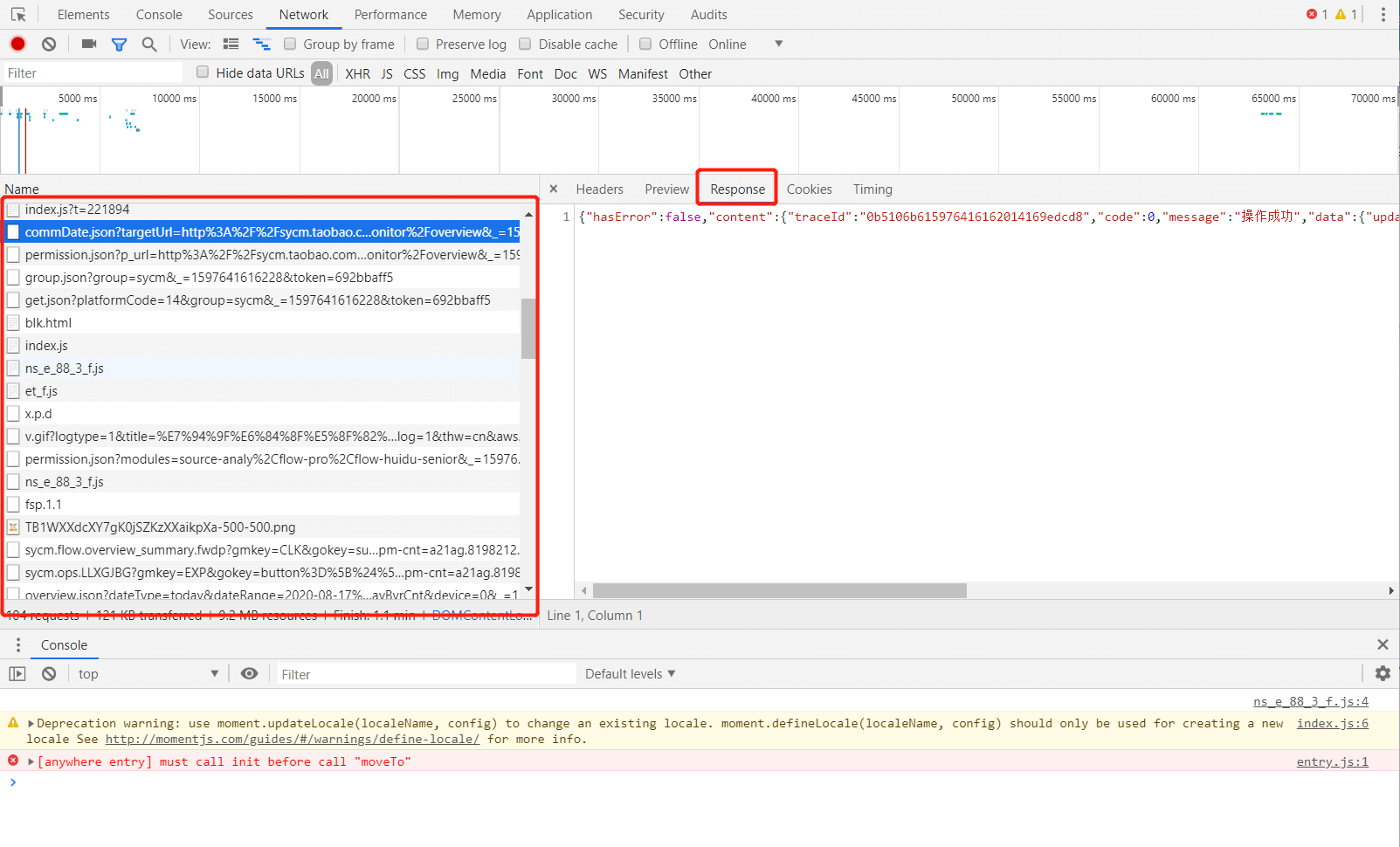Filter requests by XHR
Viewport: 1400px width, 847px height.
pyautogui.click(x=357, y=73)
